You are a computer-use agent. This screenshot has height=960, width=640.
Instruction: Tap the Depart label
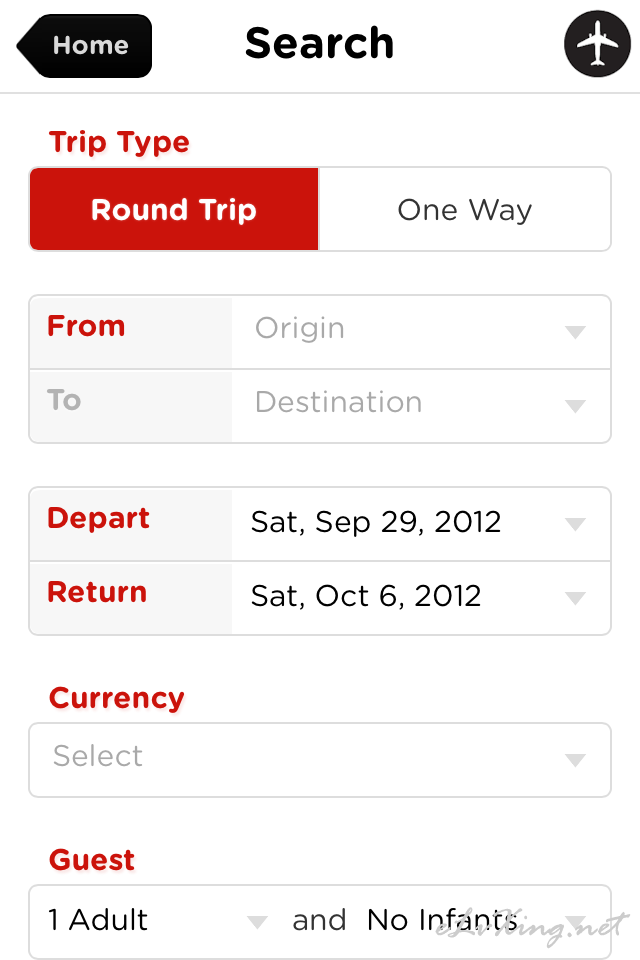click(99, 519)
